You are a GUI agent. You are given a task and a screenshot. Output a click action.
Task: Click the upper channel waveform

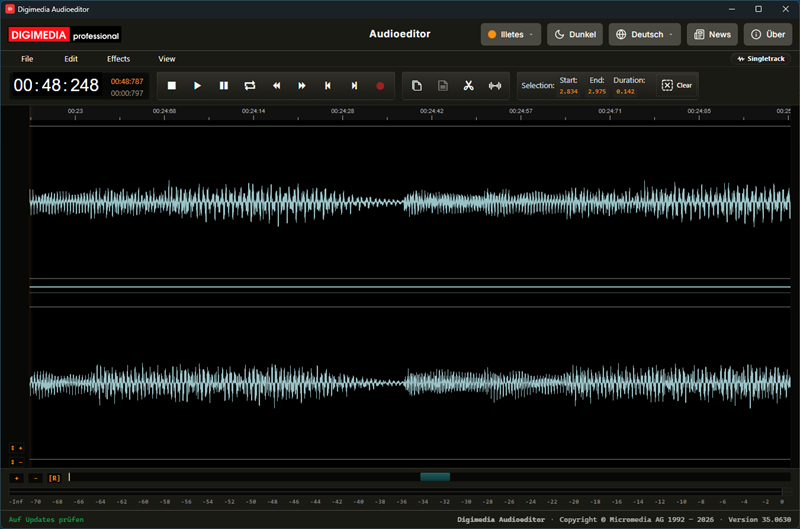410,203
